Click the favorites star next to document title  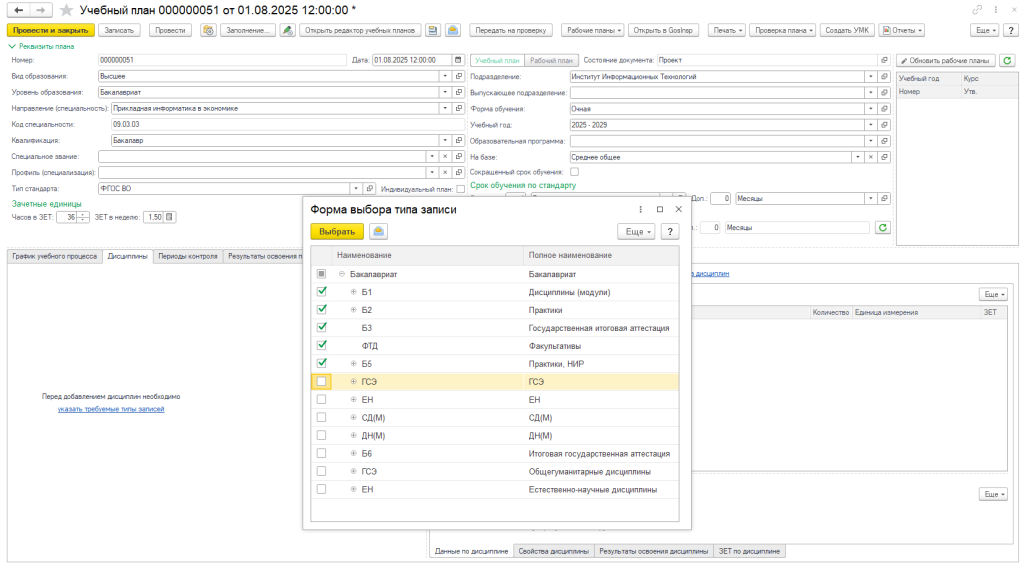(68, 10)
